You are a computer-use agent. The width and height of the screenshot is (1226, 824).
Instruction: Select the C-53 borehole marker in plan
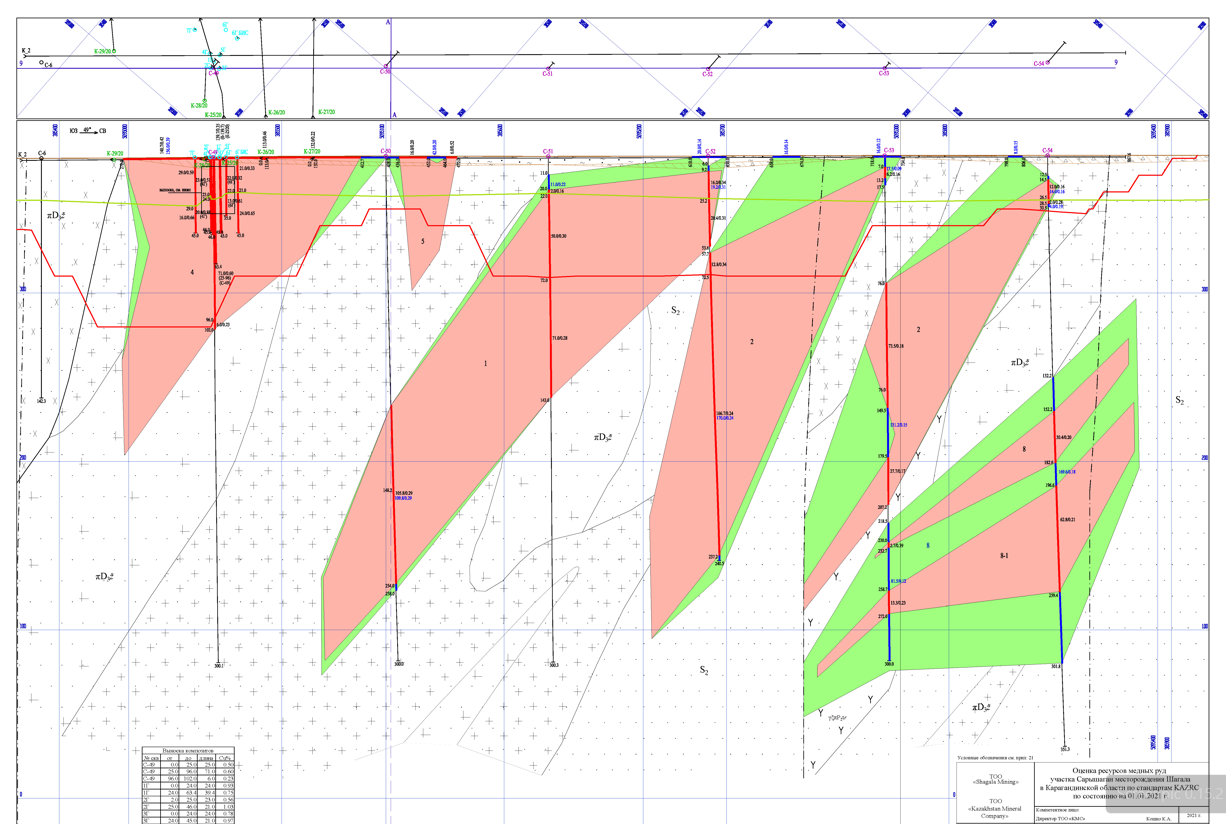coord(884,70)
